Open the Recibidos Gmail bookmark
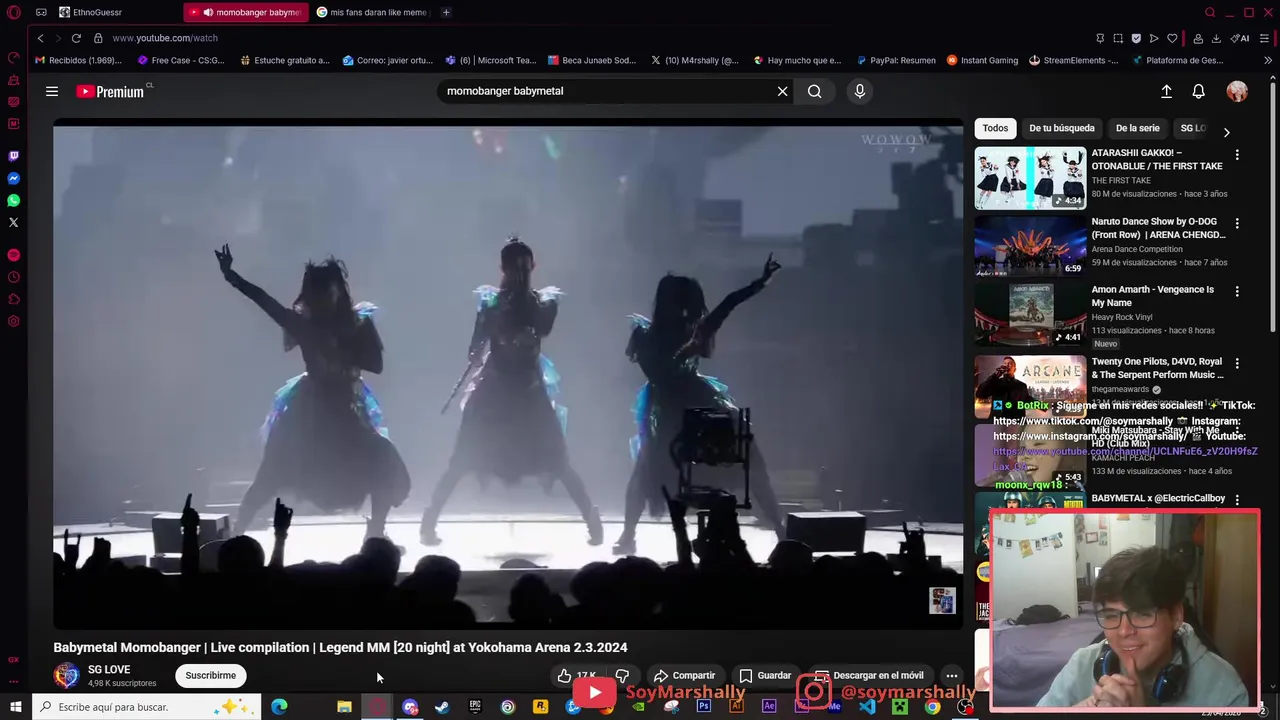The image size is (1280, 720). (78, 60)
